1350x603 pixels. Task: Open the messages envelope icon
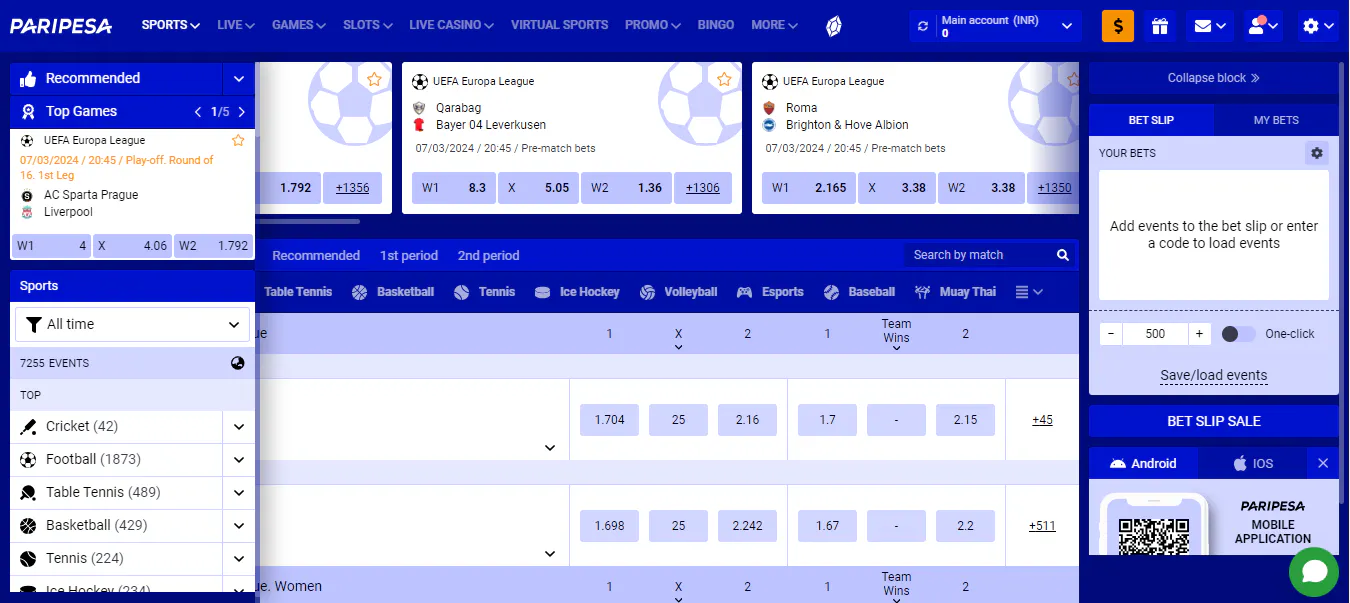[1210, 26]
